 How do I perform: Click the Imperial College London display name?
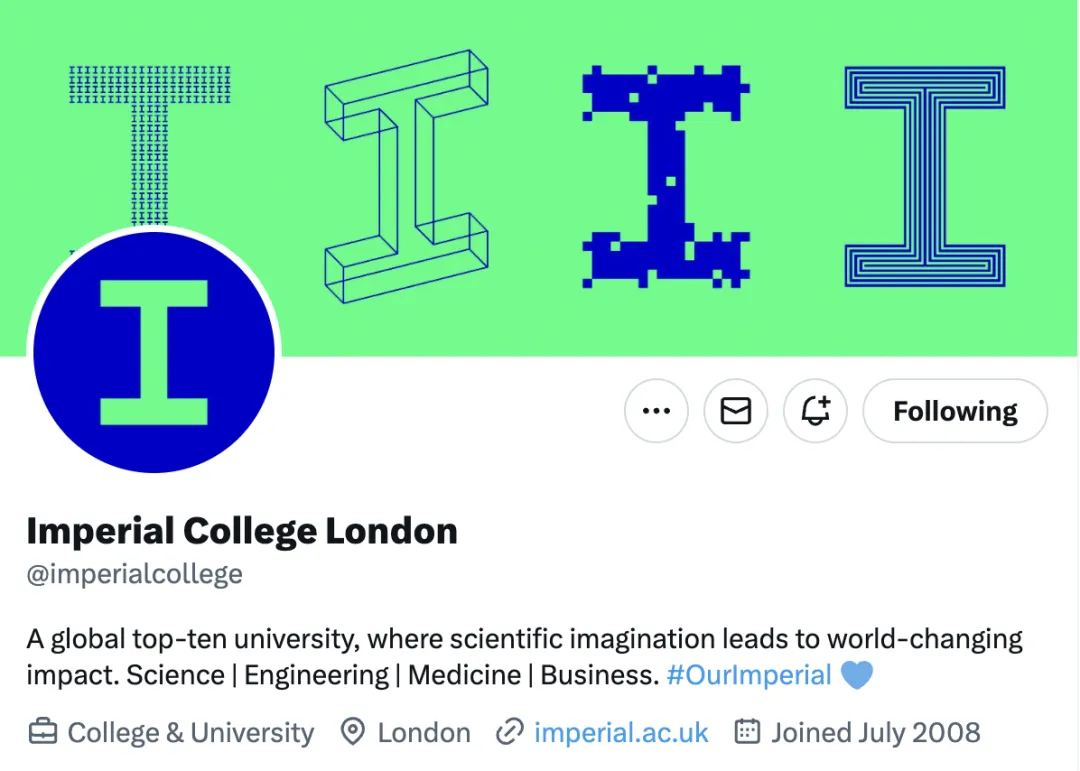point(242,530)
